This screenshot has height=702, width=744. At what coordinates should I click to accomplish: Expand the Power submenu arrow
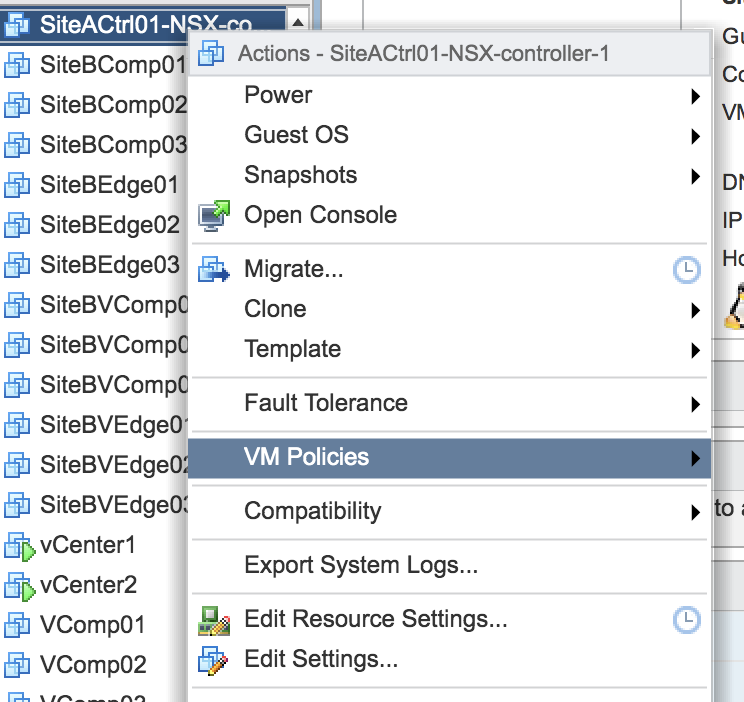[x=695, y=96]
